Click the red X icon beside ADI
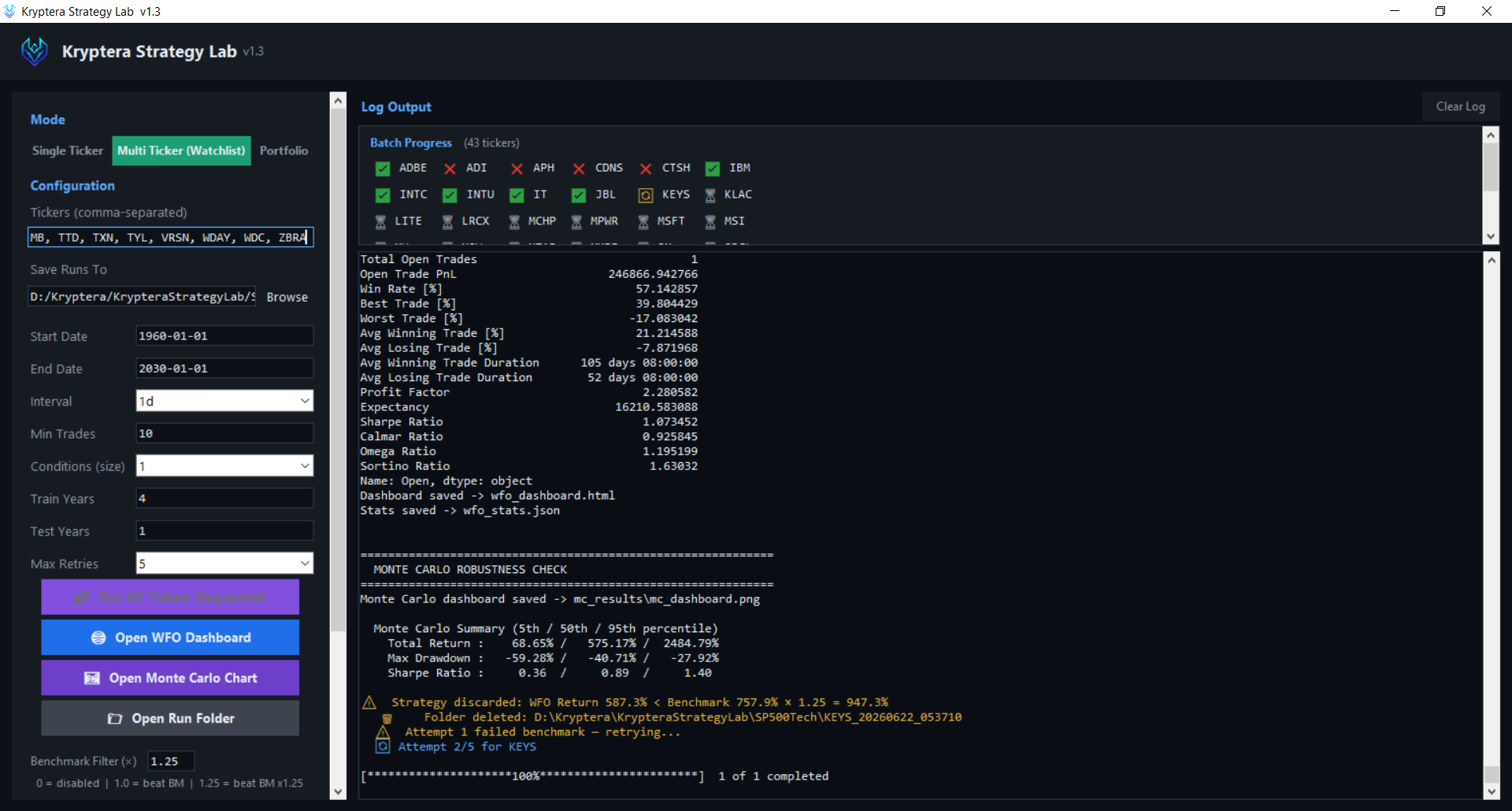This screenshot has width=1512, height=811. 450,168
